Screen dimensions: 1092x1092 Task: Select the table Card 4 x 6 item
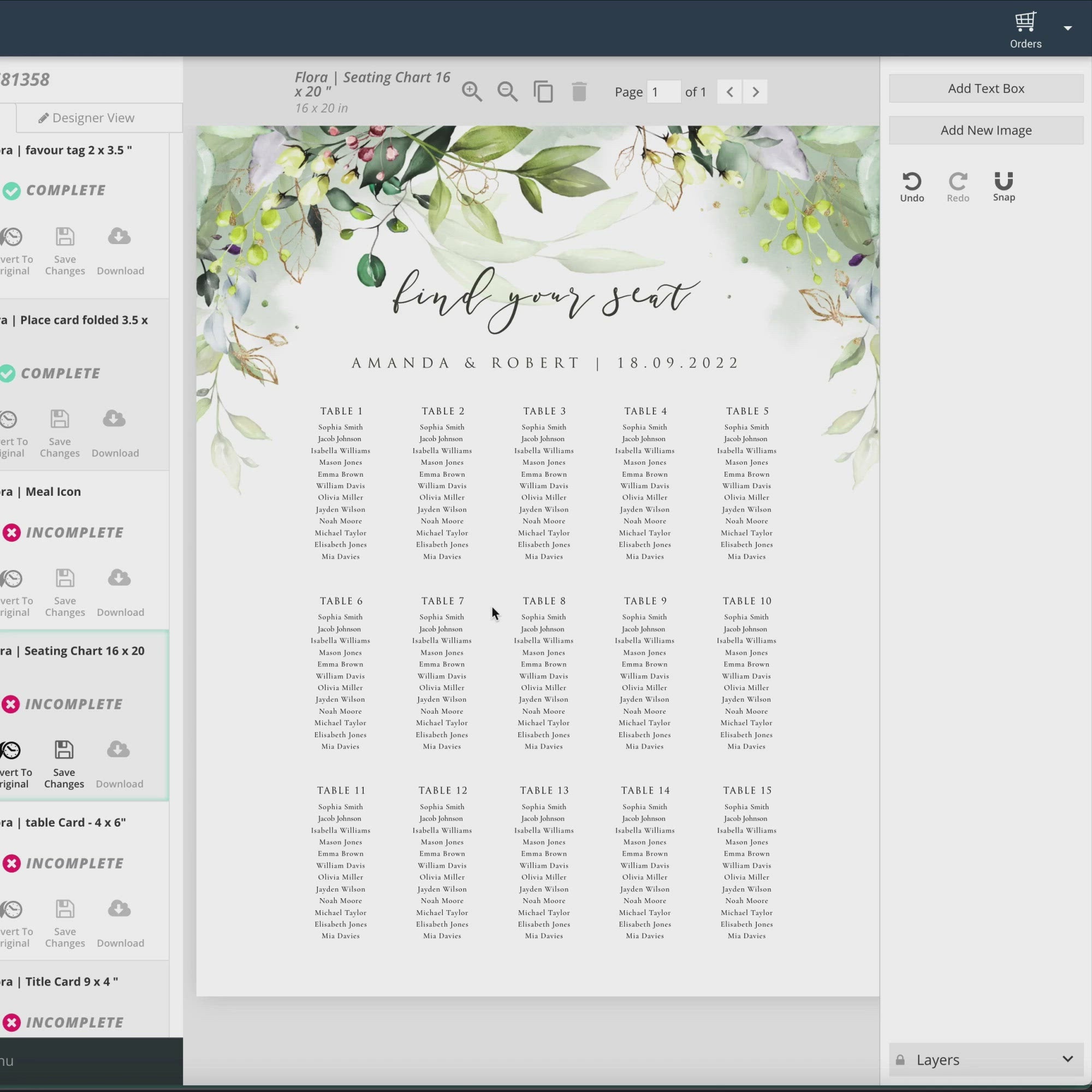point(63,822)
